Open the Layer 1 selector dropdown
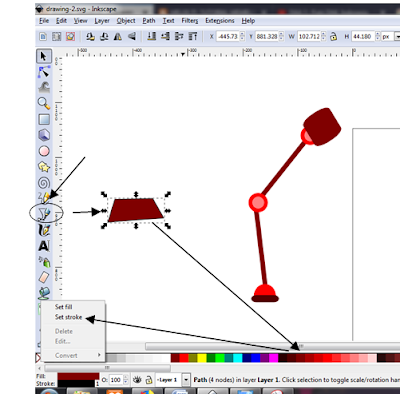Viewport: 400px width, 394px height. 186,380
